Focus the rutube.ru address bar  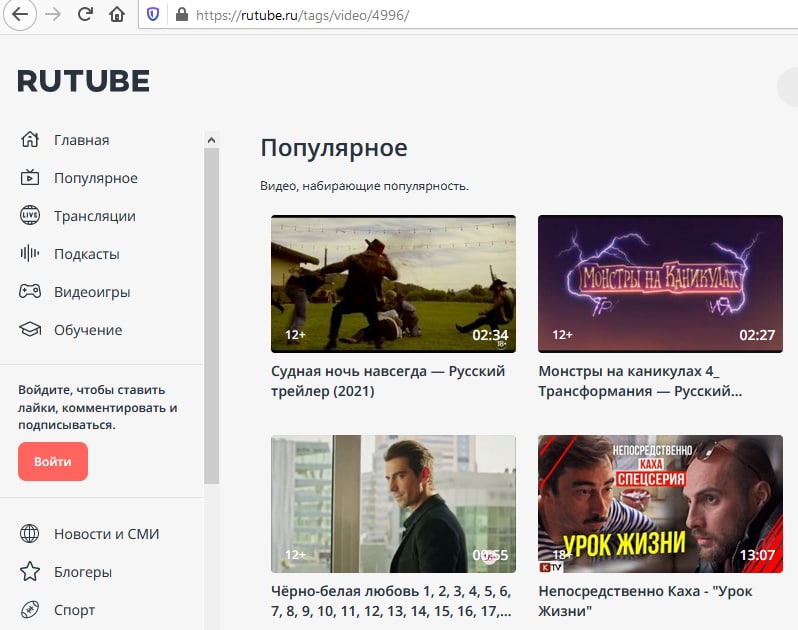[468, 15]
